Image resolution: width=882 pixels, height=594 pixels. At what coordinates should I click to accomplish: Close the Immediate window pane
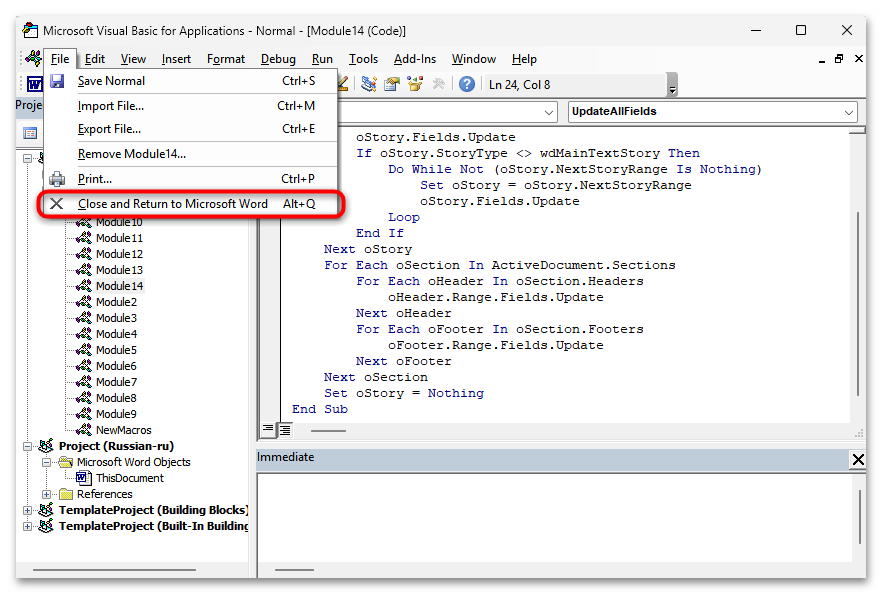click(x=858, y=460)
